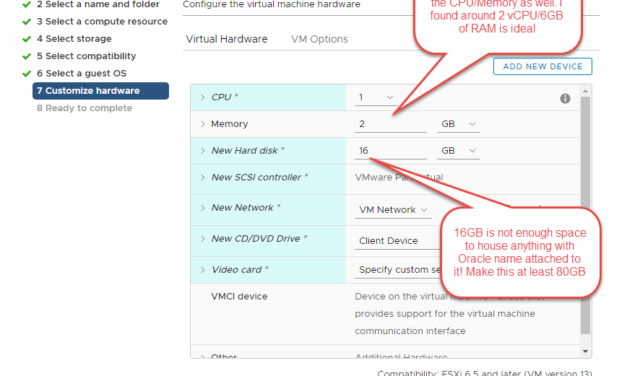
Task: Open the Video card settings dropdown
Action: 397,270
